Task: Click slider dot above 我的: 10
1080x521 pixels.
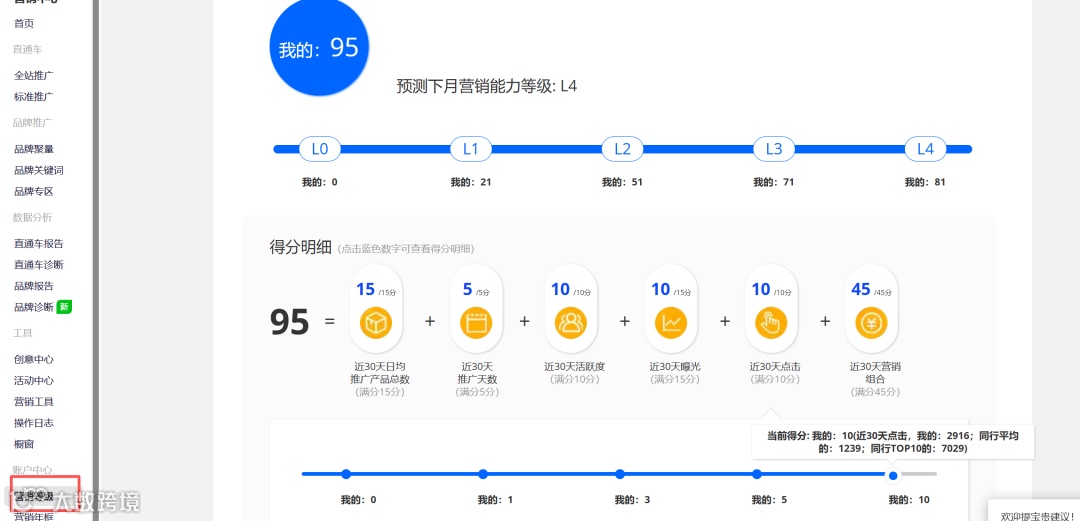Action: [x=893, y=475]
